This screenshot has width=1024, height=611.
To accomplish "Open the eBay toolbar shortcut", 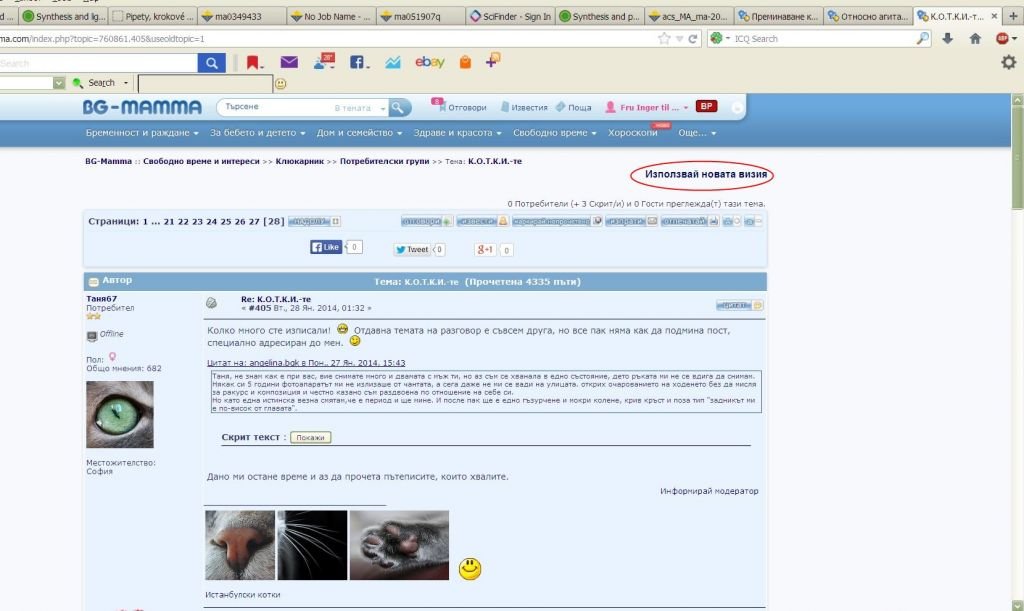I will tap(430, 62).
